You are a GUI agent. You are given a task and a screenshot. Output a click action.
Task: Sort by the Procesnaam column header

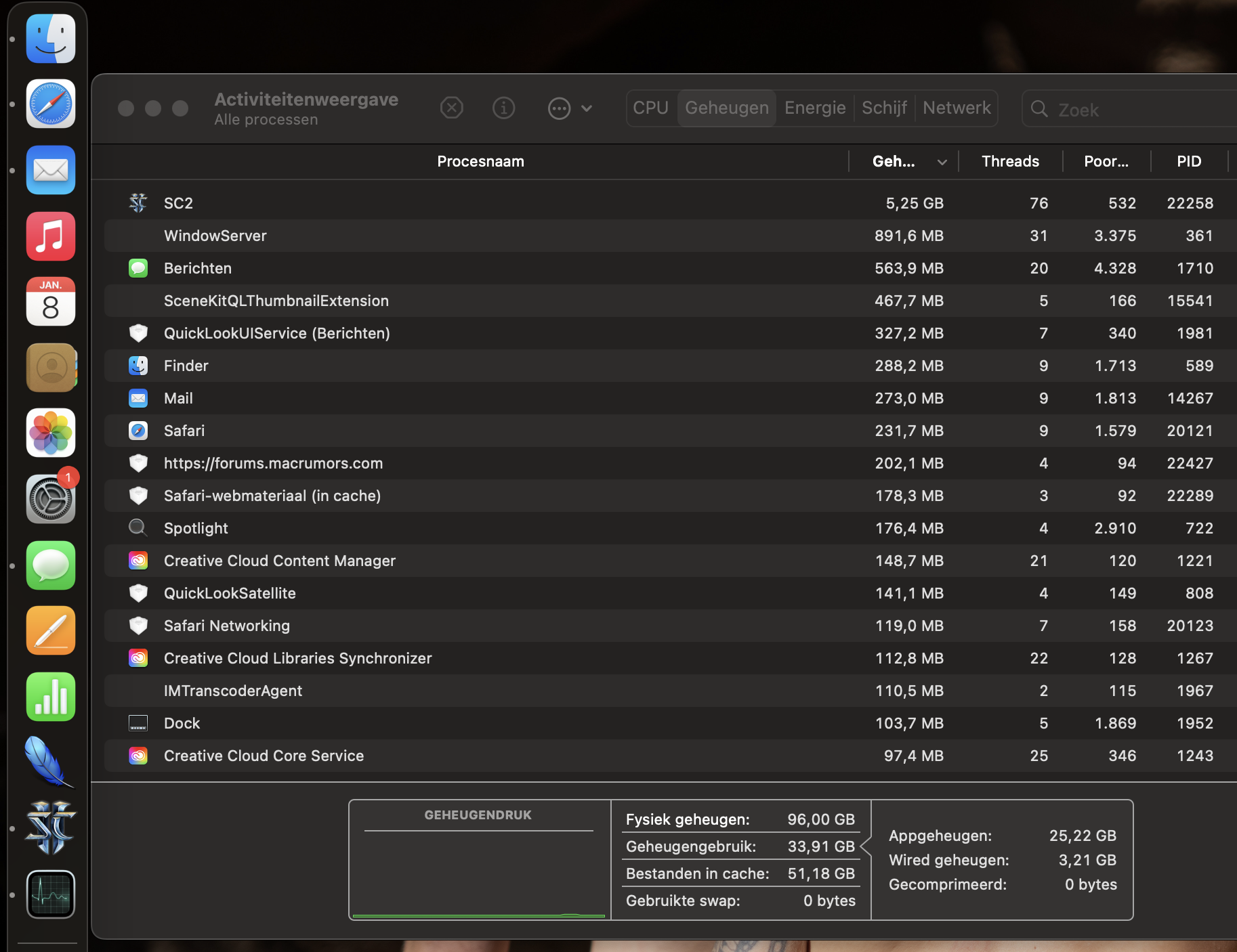(480, 161)
